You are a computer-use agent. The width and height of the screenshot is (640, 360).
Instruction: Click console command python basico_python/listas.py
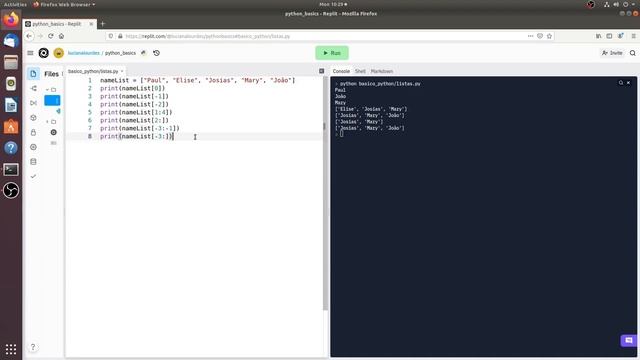click(380, 84)
